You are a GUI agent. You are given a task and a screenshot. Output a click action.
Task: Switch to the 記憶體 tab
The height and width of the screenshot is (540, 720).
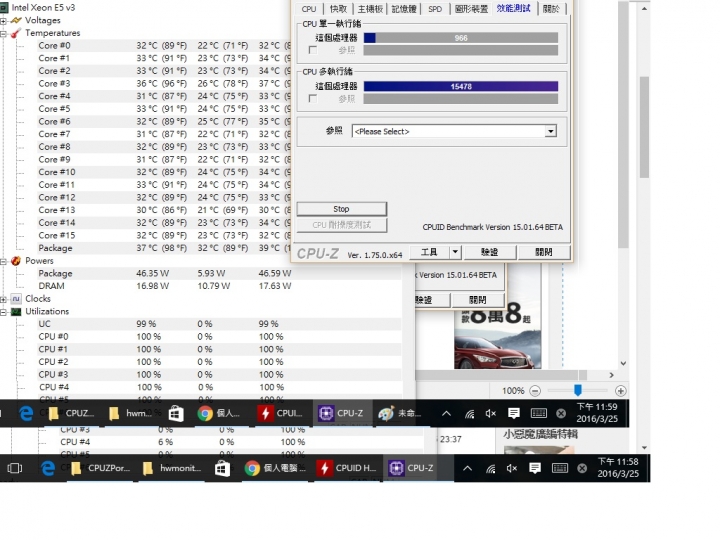(404, 9)
